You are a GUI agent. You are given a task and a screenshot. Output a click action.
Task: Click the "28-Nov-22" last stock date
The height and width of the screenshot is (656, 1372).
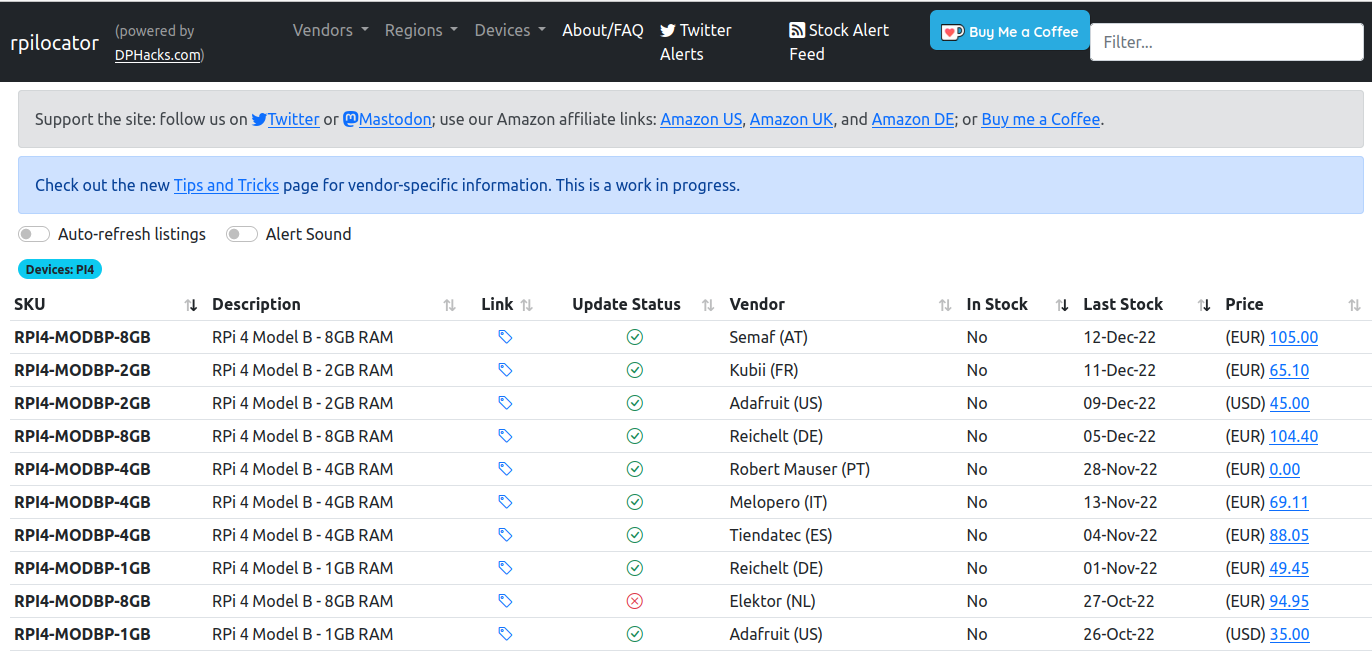(1121, 469)
